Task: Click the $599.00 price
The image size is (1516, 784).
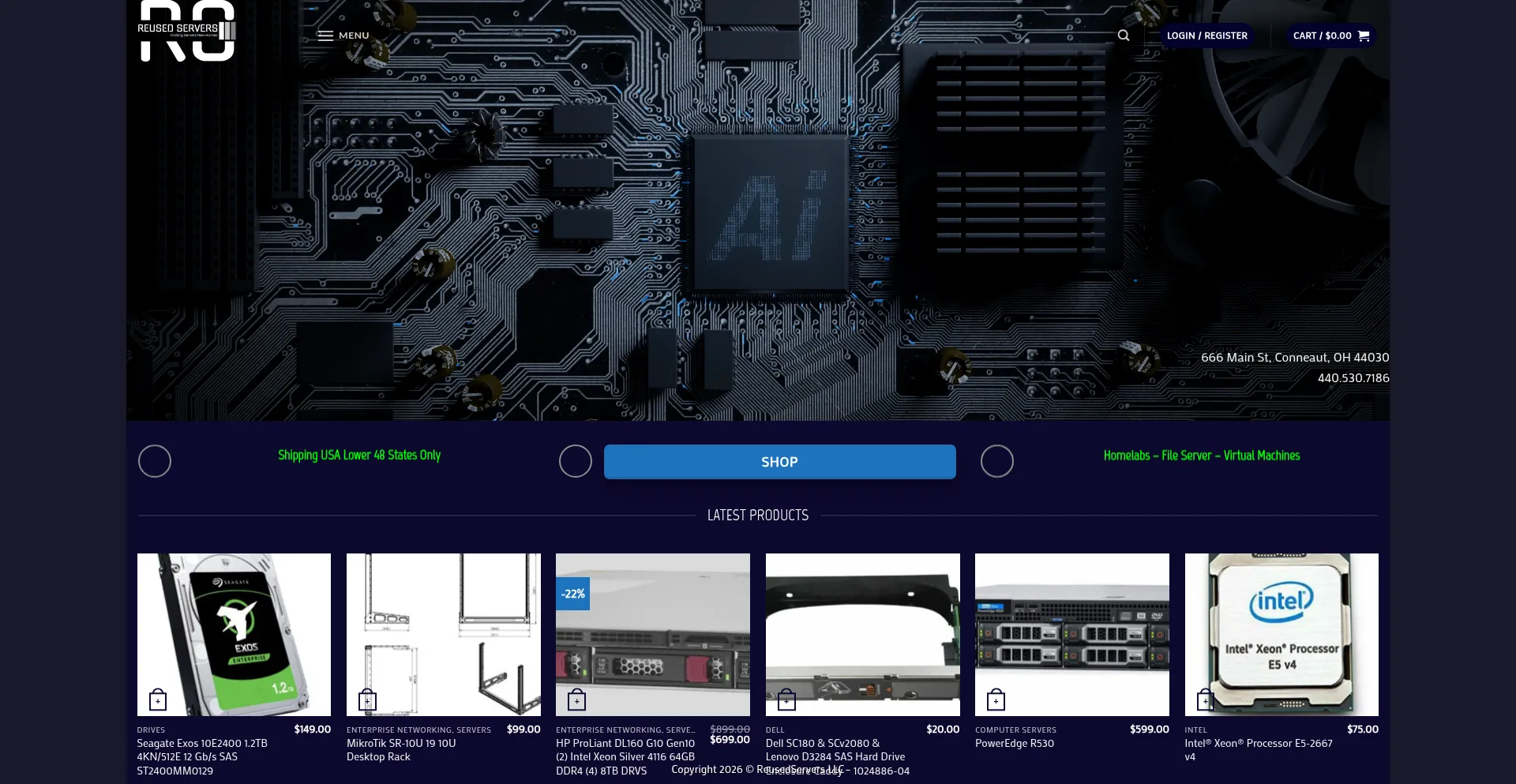Action: pos(1150,730)
